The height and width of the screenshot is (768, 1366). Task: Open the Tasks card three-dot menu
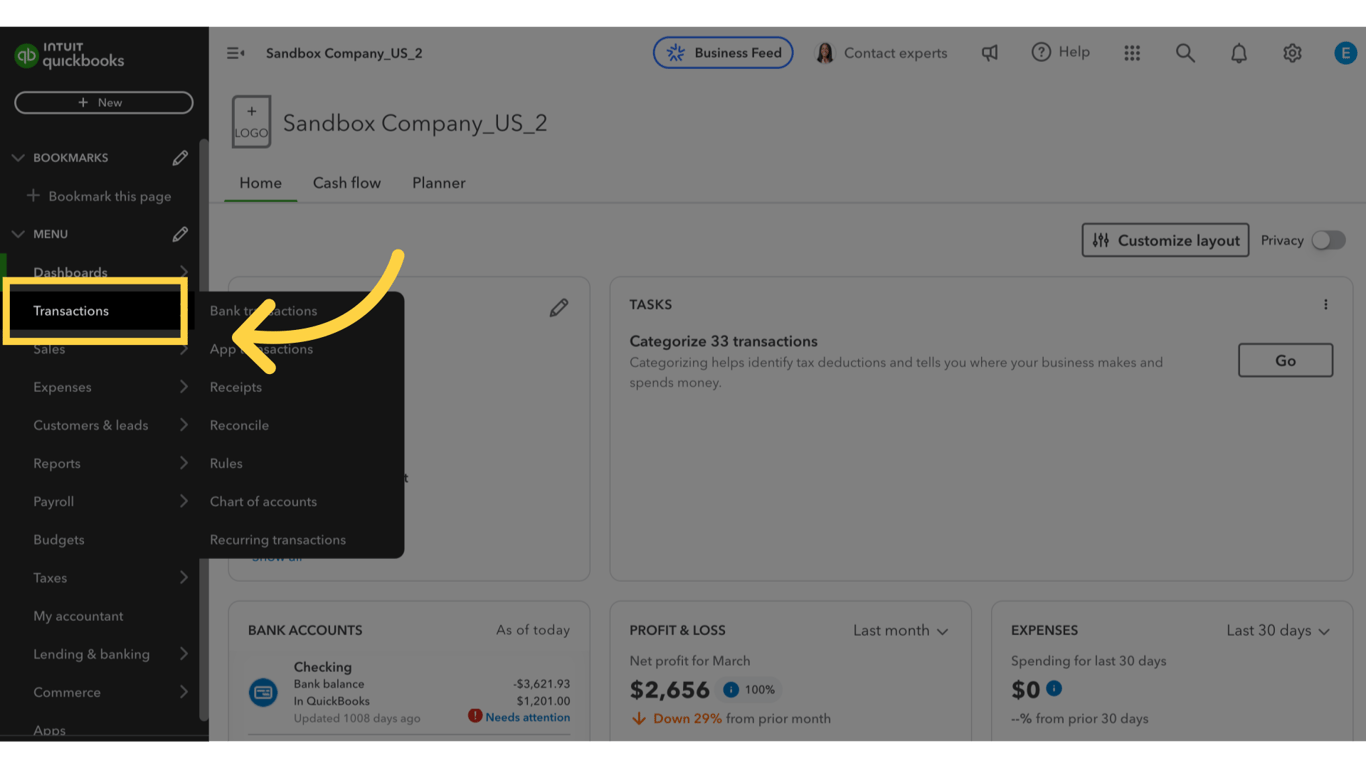(x=1326, y=305)
